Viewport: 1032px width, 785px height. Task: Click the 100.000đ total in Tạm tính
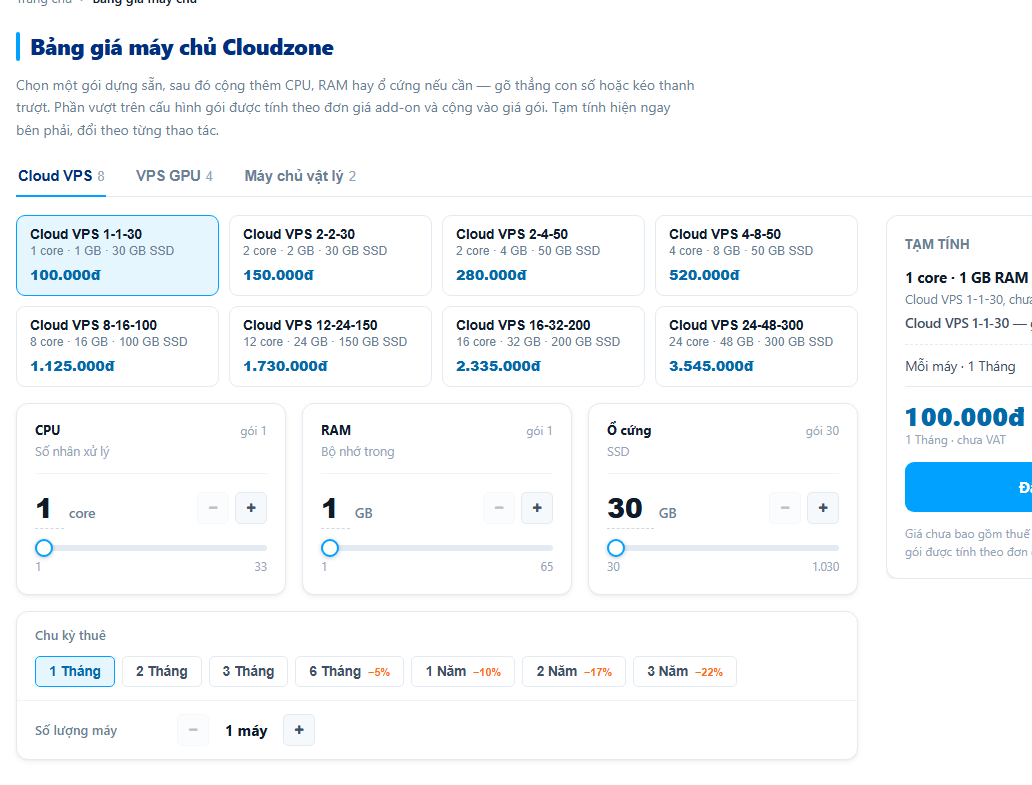(x=965, y=417)
